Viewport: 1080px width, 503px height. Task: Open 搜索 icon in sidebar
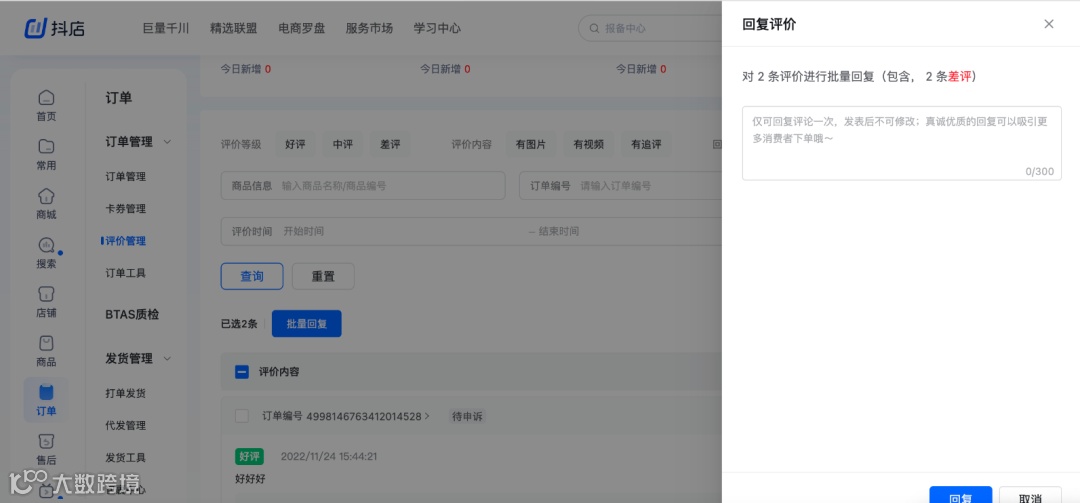46,245
